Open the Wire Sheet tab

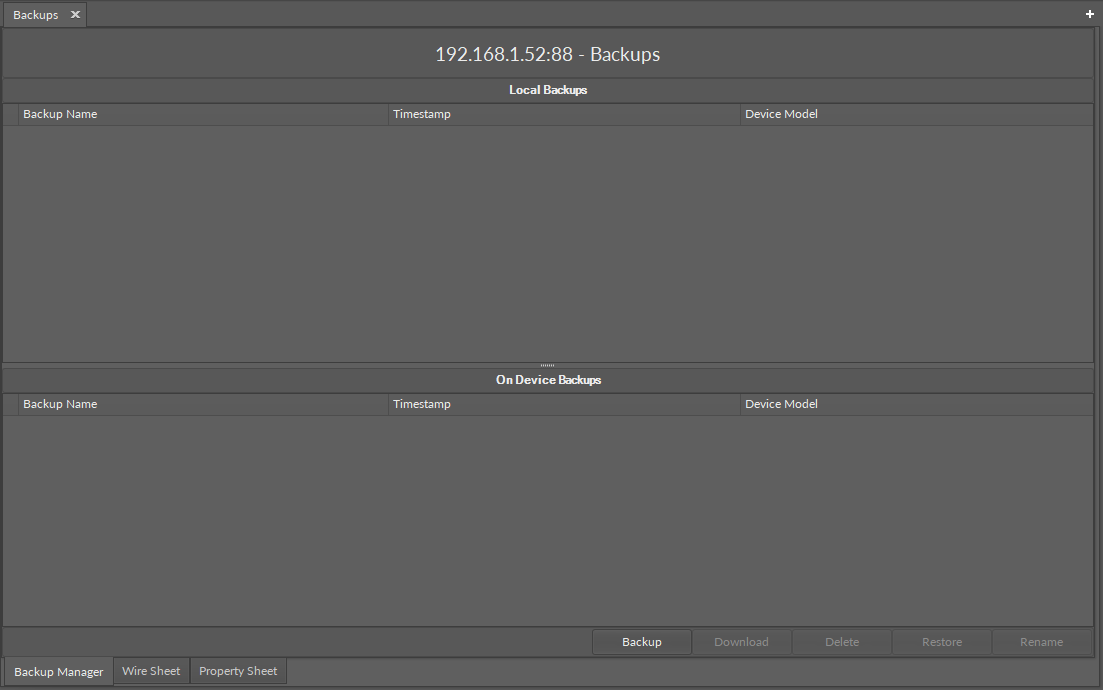(151, 671)
